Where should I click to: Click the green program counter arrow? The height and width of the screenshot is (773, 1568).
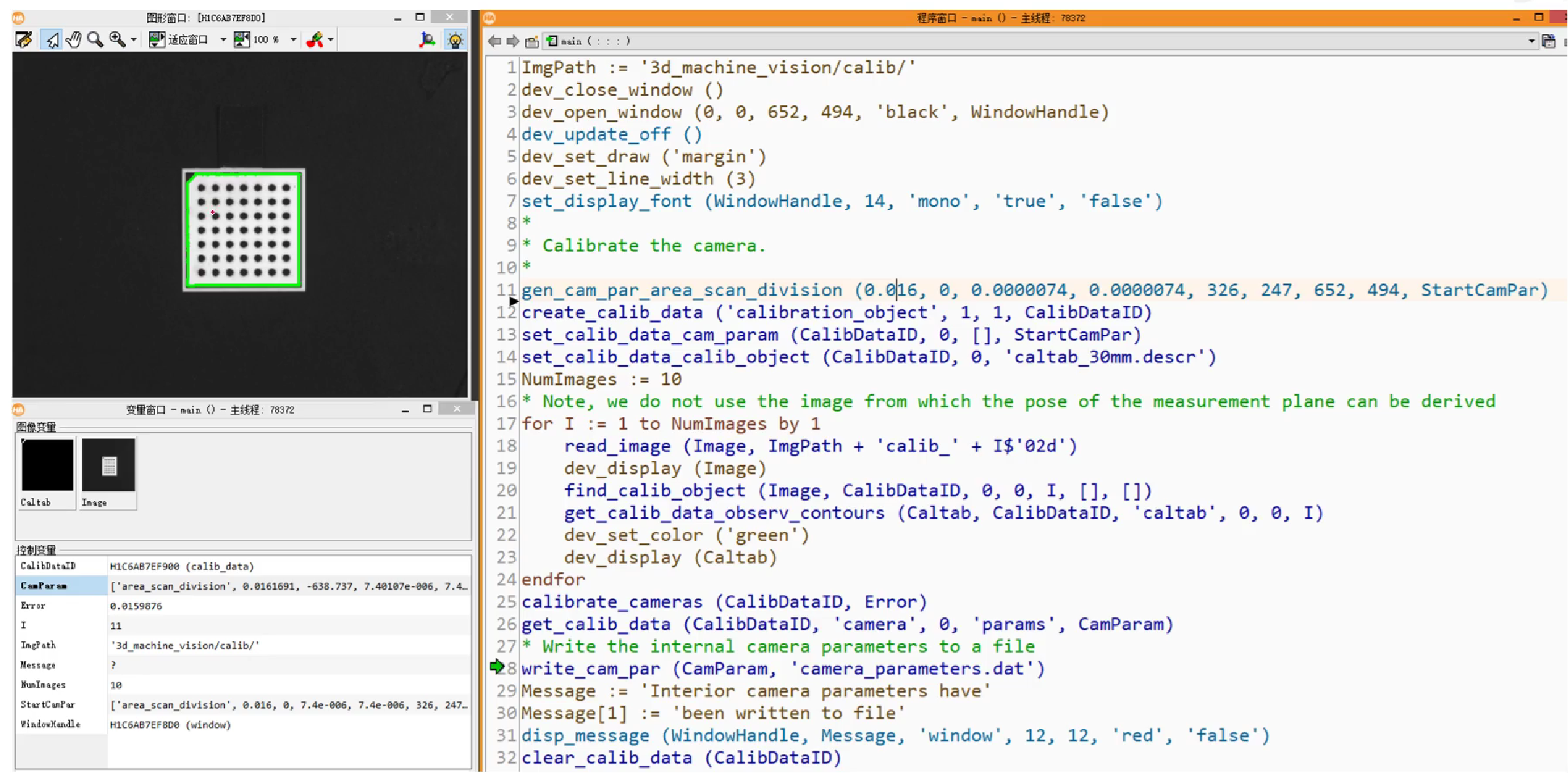point(497,667)
